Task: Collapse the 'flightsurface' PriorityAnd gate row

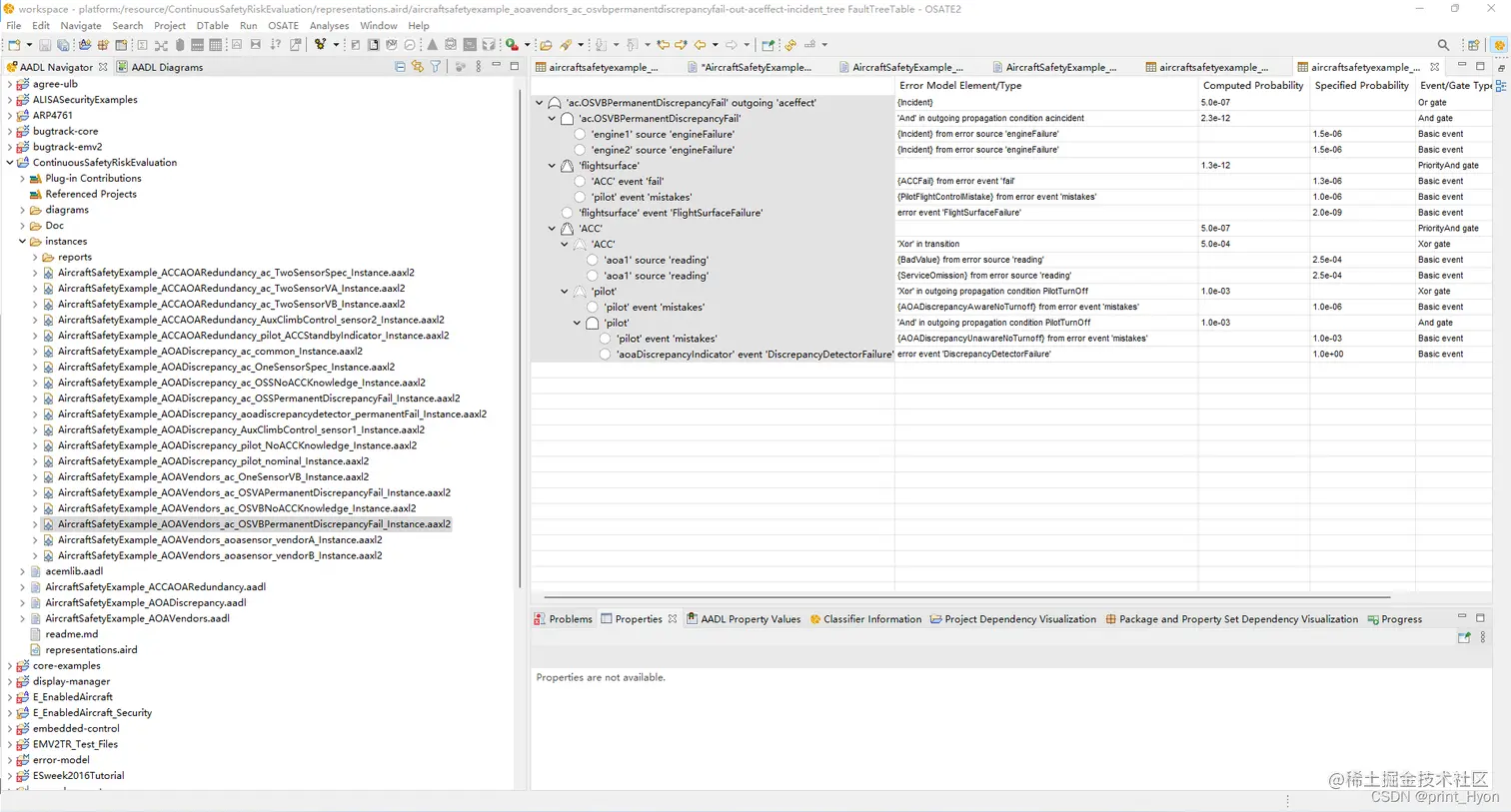Action: pyautogui.click(x=552, y=166)
